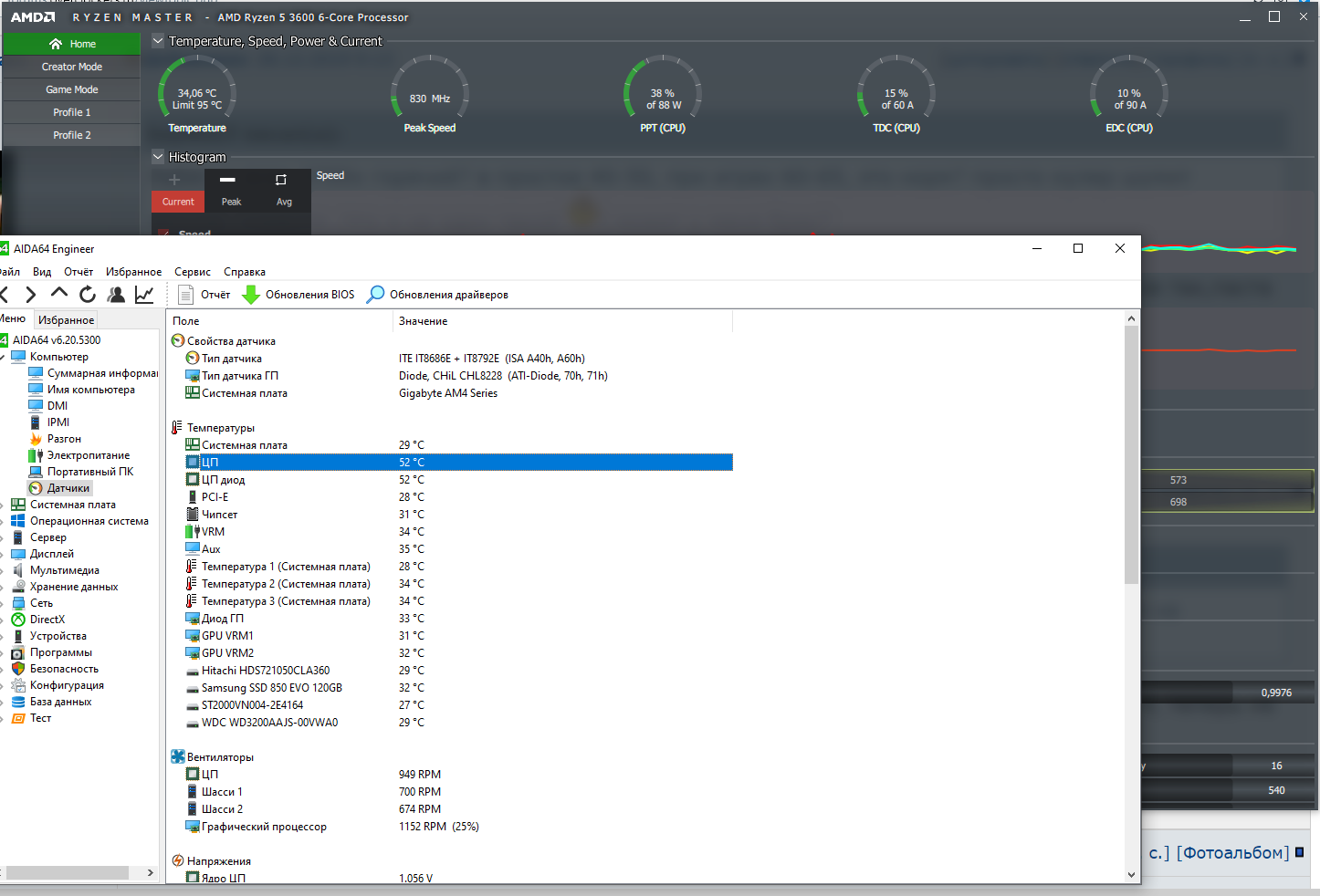Collapse the Histogram section
Viewport: 1320px width, 896px height.
tap(158, 157)
